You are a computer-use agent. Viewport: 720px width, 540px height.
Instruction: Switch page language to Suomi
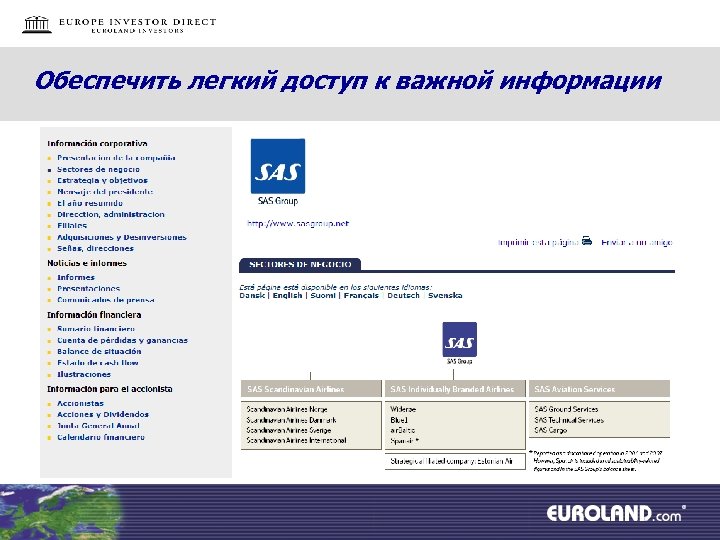point(323,295)
